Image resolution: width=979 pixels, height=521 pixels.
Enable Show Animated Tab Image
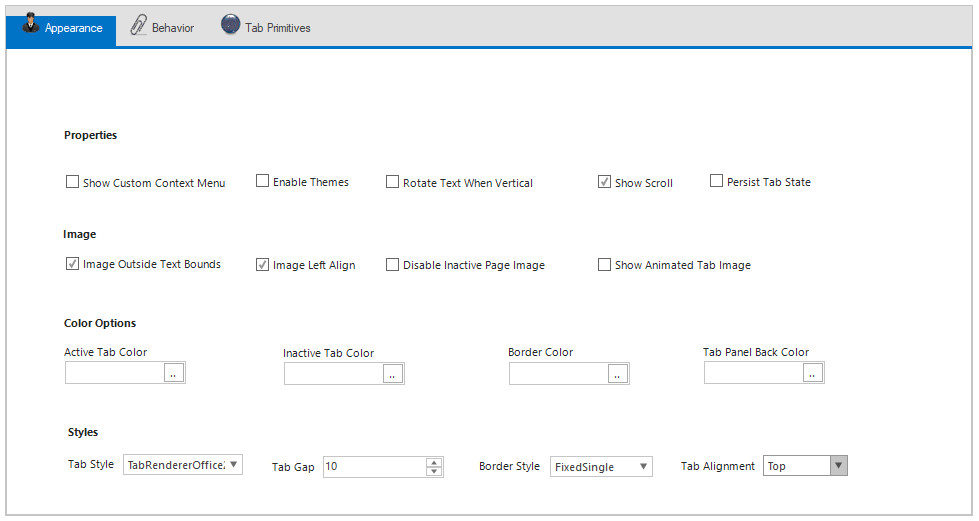[x=604, y=265]
